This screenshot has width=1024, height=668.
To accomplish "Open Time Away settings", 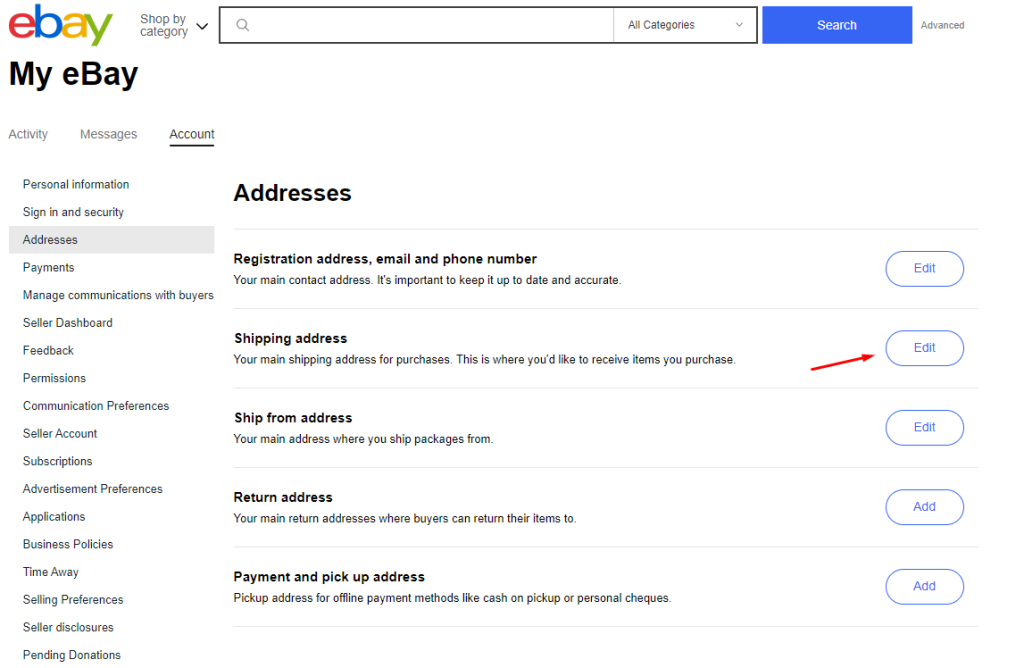I will pyautogui.click(x=50, y=572).
